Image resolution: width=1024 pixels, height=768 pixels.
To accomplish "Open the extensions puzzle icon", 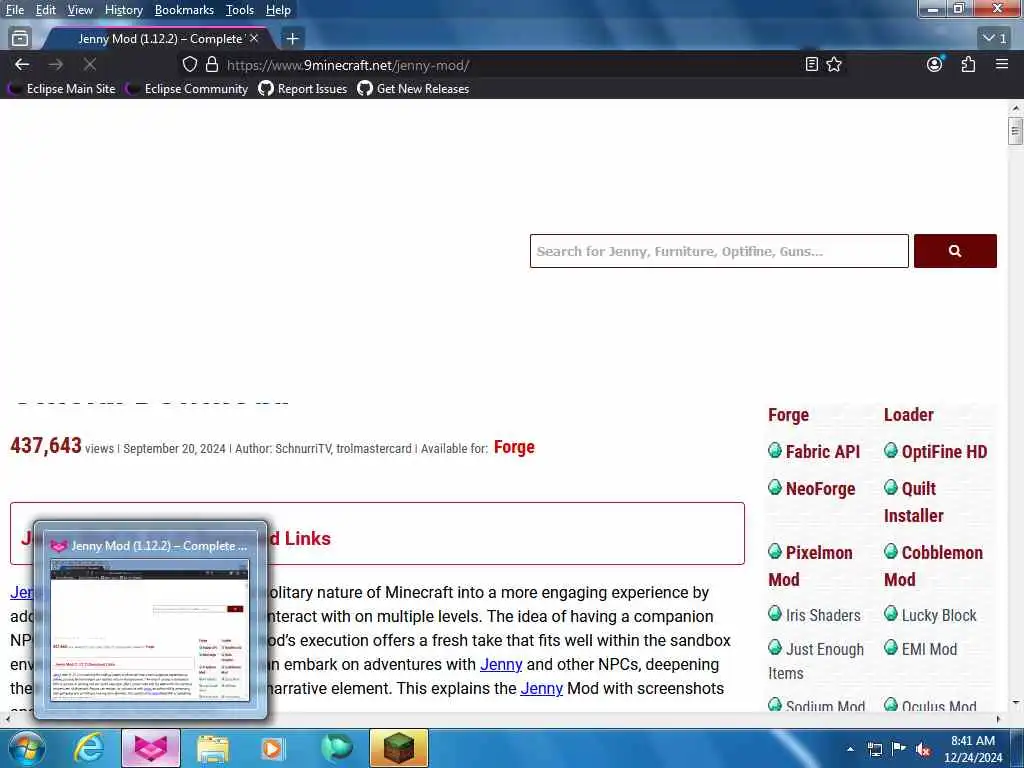I will [968, 64].
